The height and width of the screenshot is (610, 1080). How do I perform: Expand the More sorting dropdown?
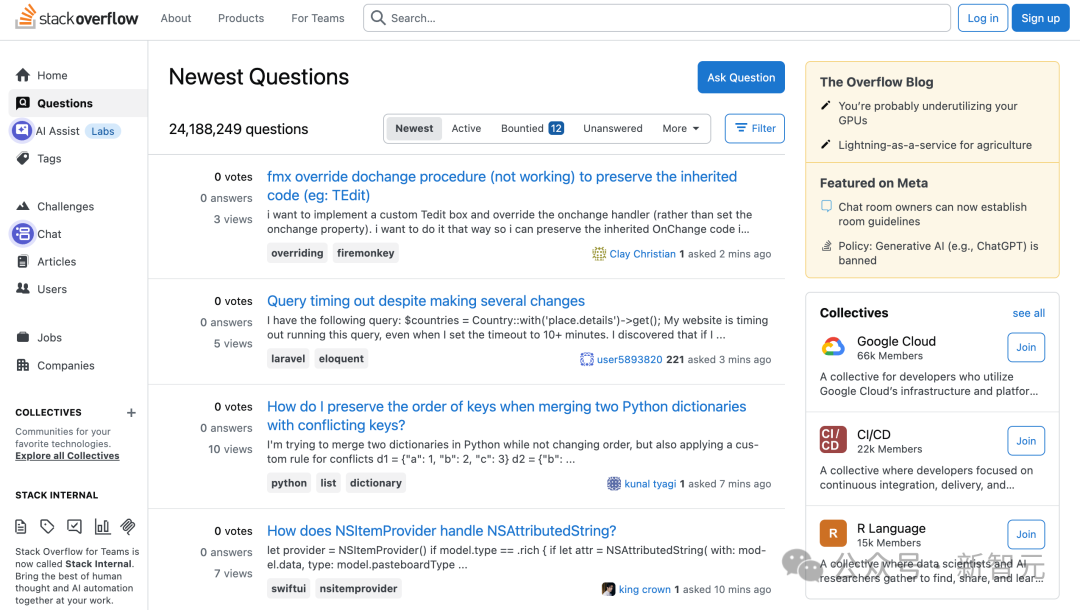point(681,129)
